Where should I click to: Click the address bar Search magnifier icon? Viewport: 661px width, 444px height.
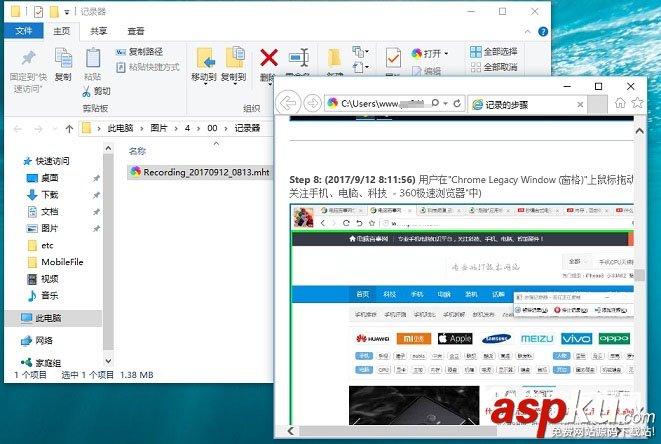point(435,103)
